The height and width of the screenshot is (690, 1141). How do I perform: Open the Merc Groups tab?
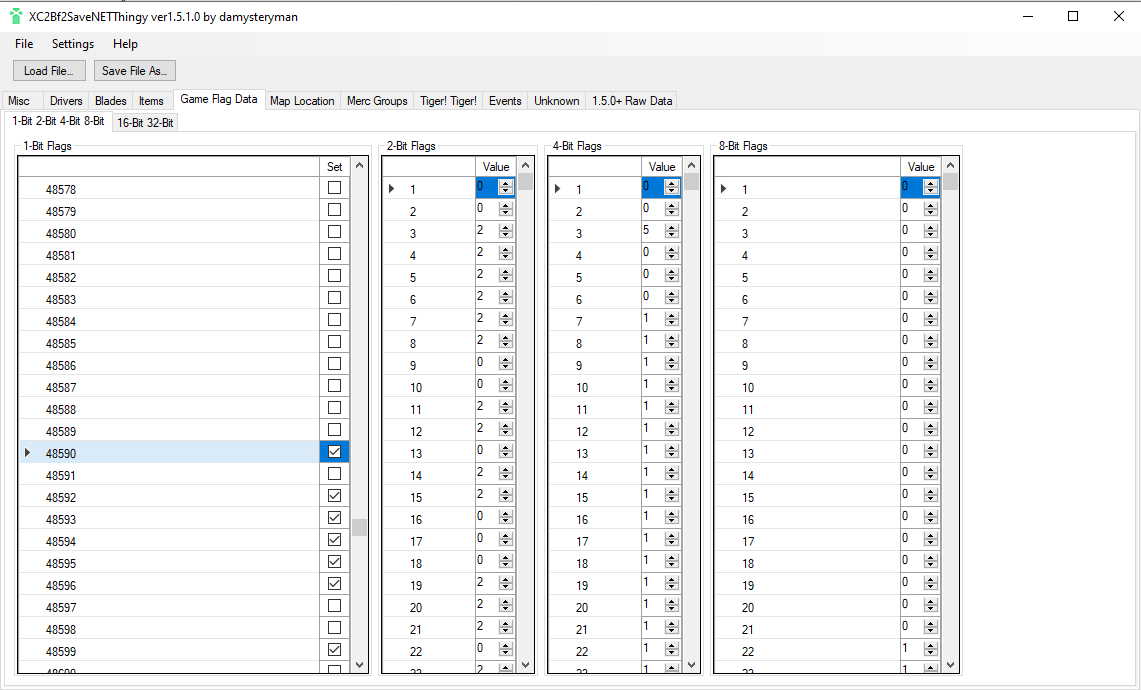(x=377, y=100)
